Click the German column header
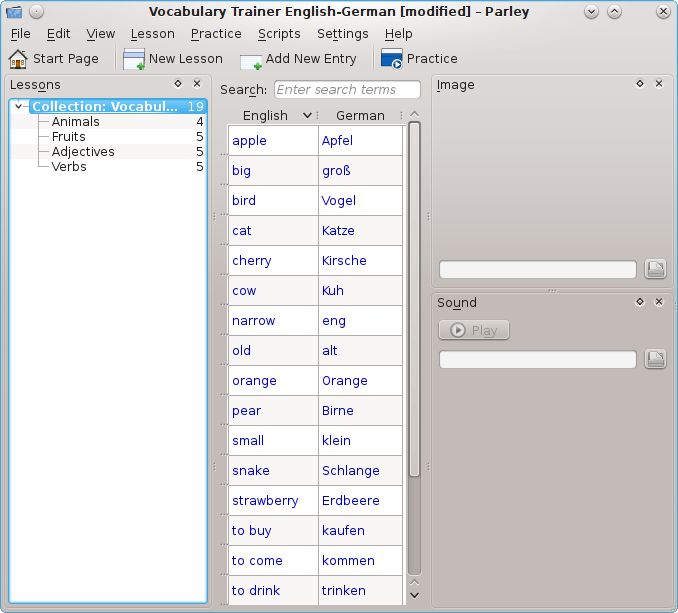This screenshot has height=613, width=678. (360, 116)
